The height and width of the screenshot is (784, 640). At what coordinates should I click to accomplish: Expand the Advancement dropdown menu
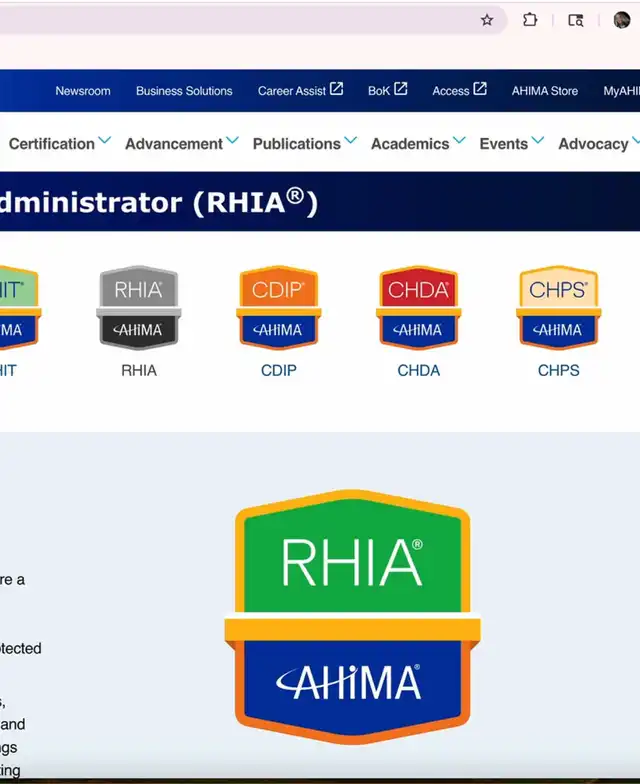click(181, 144)
